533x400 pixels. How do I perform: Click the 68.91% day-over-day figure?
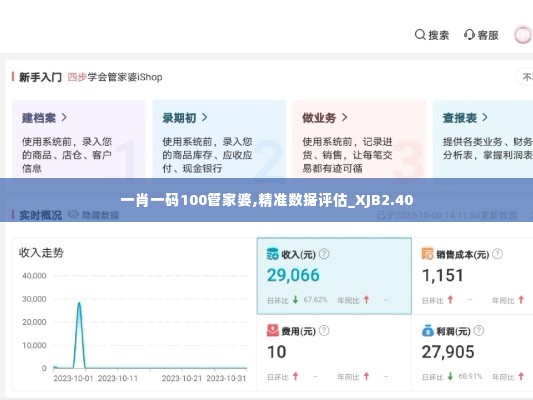click(470, 376)
